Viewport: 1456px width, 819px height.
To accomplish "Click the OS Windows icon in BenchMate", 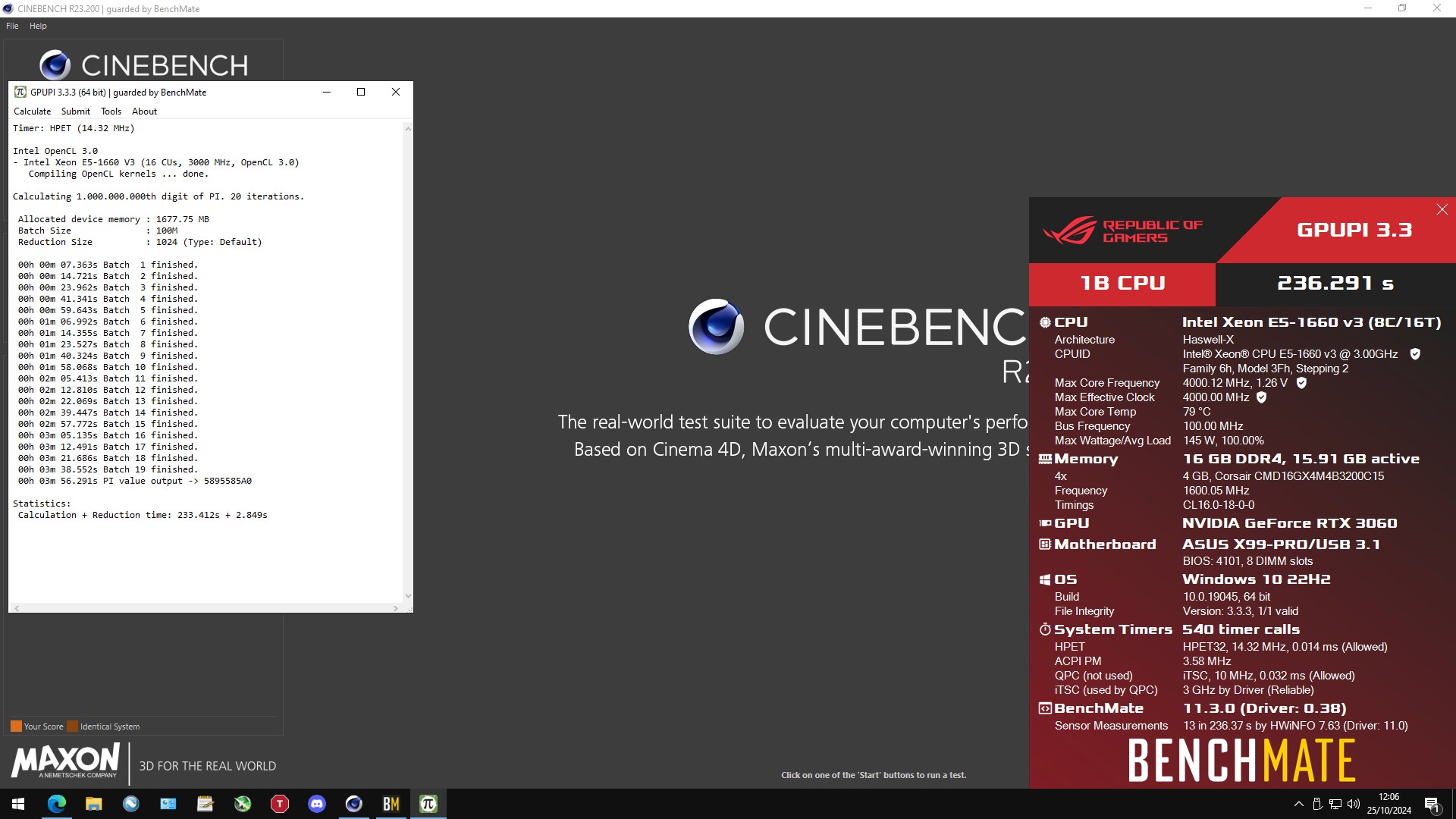I will coord(1045,579).
